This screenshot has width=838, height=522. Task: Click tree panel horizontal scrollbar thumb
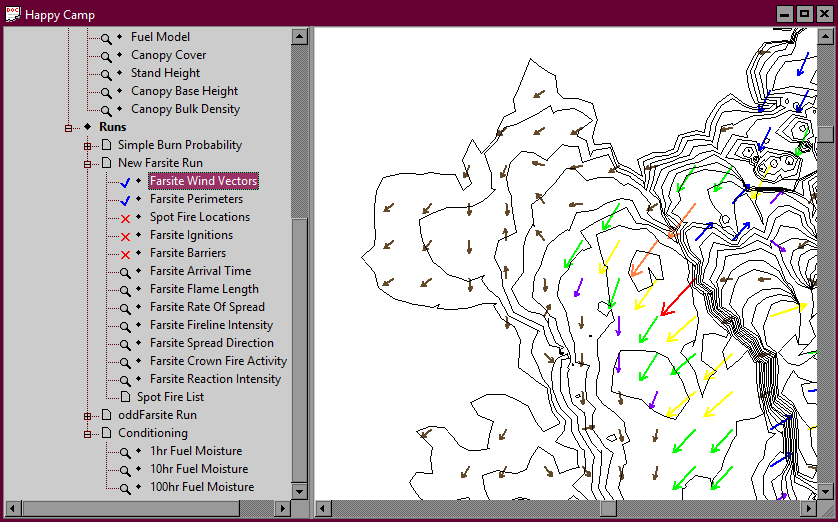tap(131, 508)
